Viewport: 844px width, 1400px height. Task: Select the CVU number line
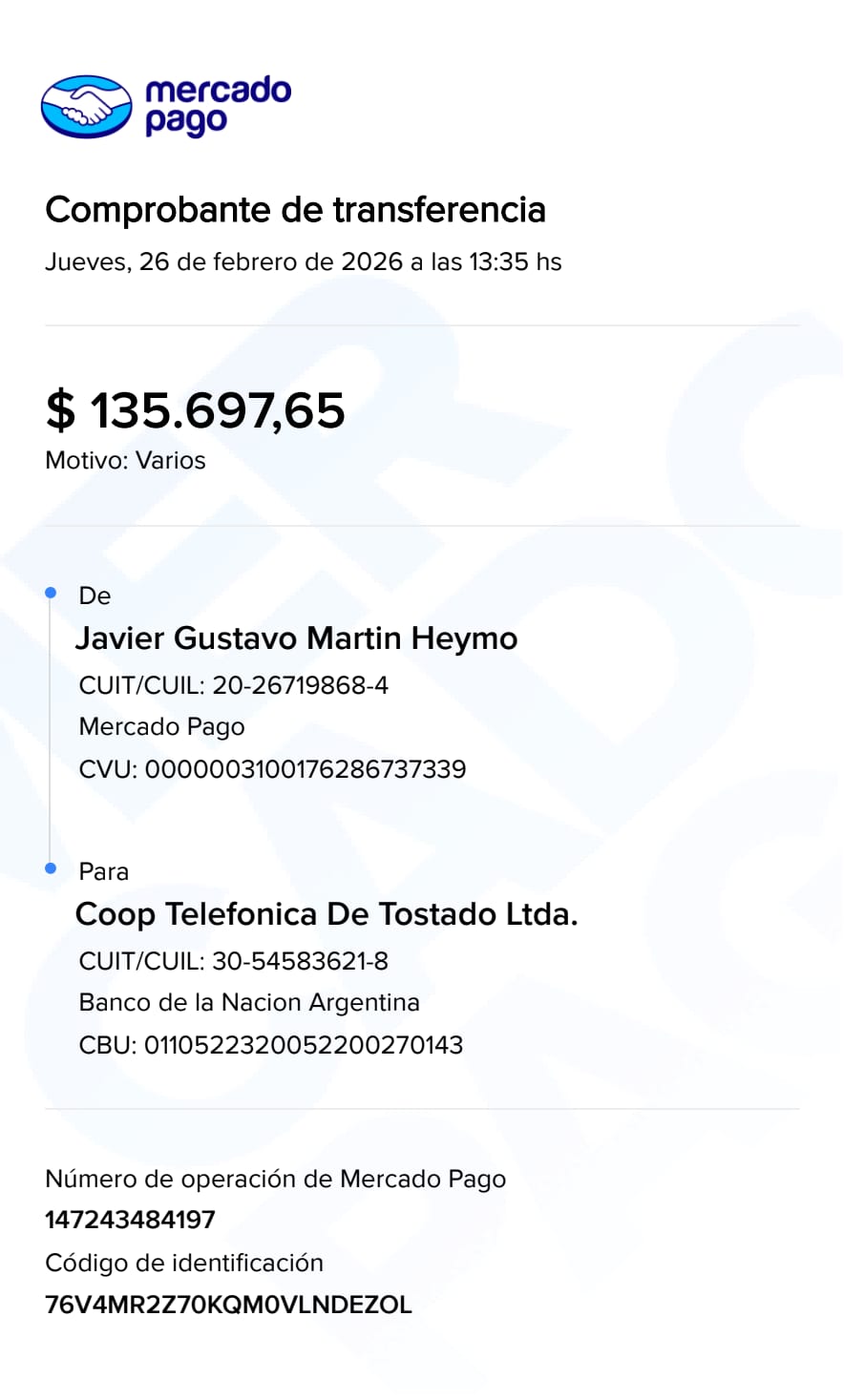pyautogui.click(x=272, y=769)
